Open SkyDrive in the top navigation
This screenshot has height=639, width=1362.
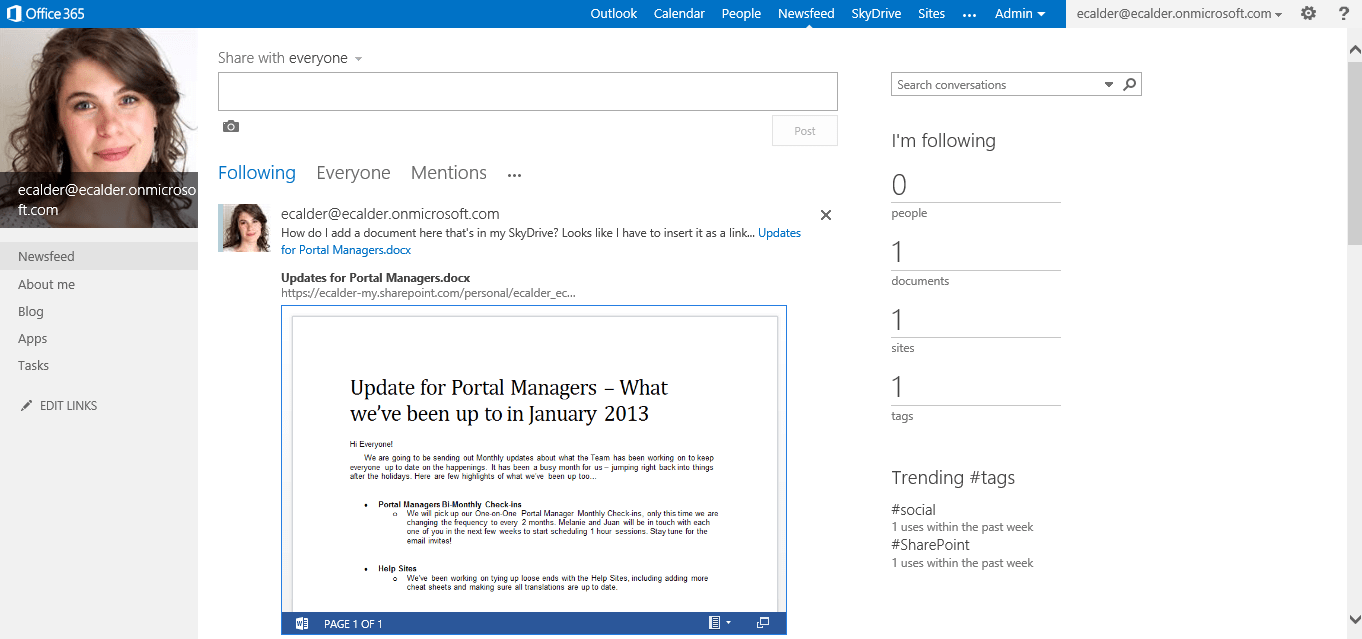pos(876,14)
